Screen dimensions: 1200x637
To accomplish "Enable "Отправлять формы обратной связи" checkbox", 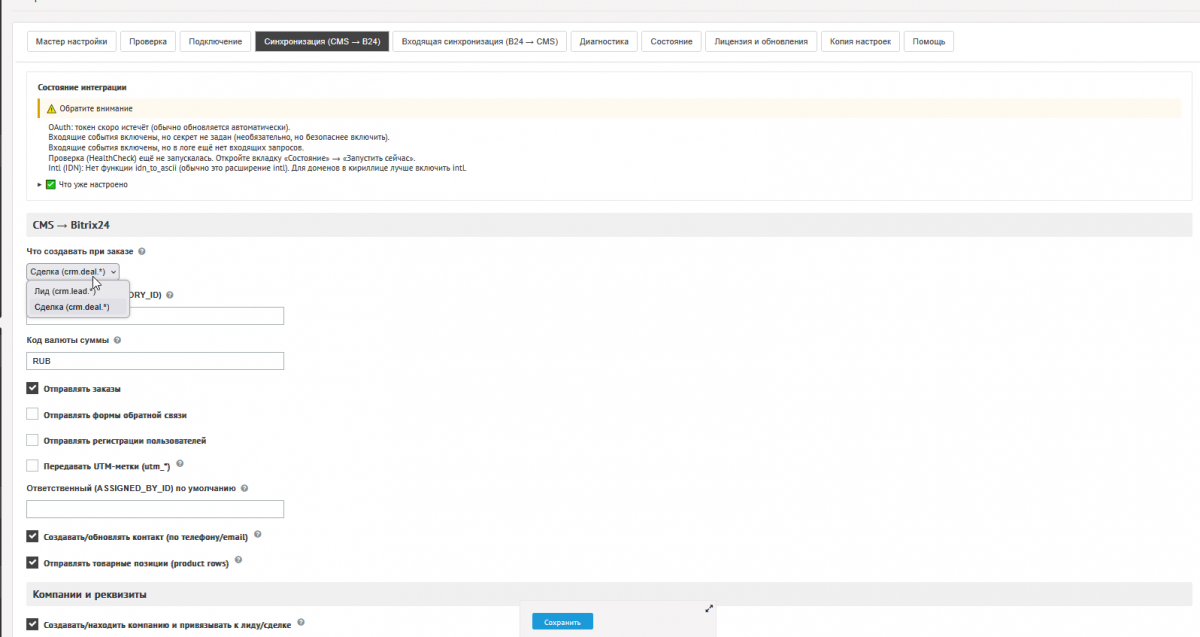I will pos(33,414).
